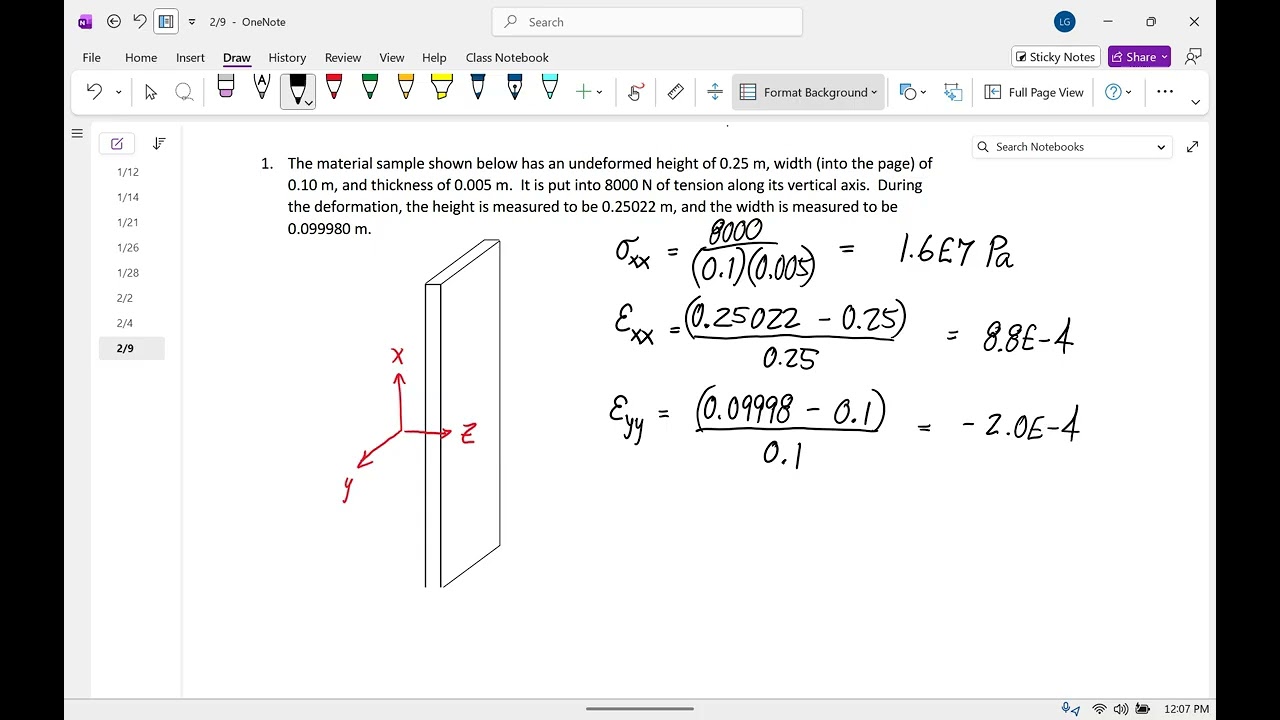Click the Add Page icon
This screenshot has height=720, width=1280.
(x=117, y=144)
